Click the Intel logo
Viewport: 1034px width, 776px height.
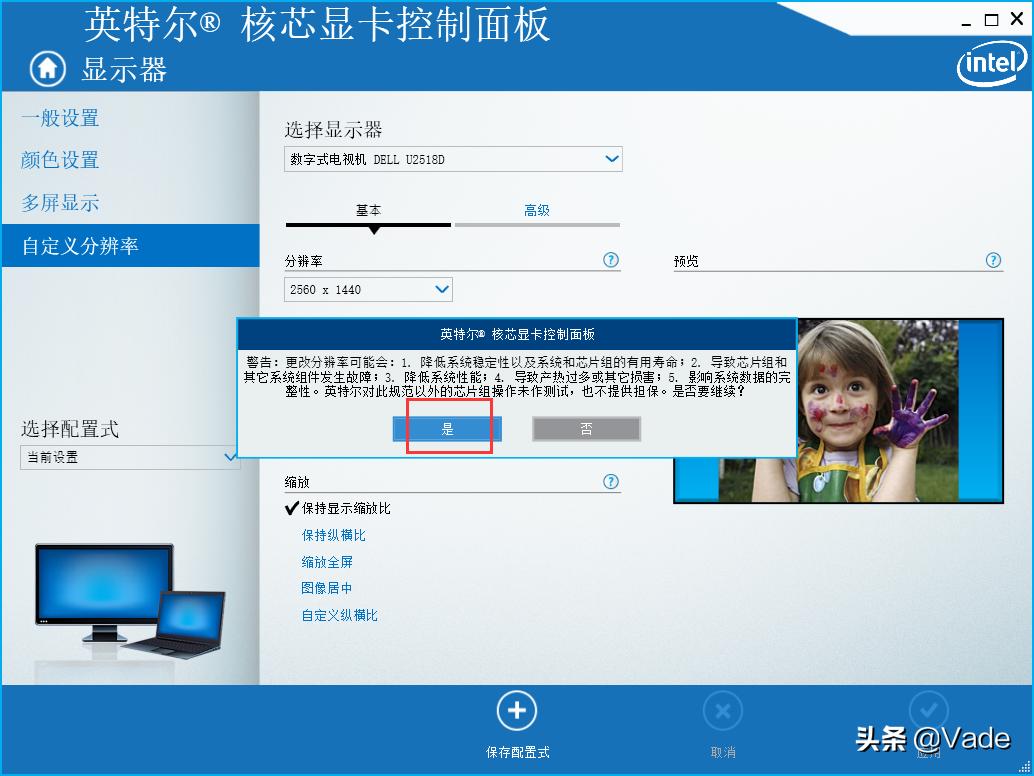pos(990,66)
